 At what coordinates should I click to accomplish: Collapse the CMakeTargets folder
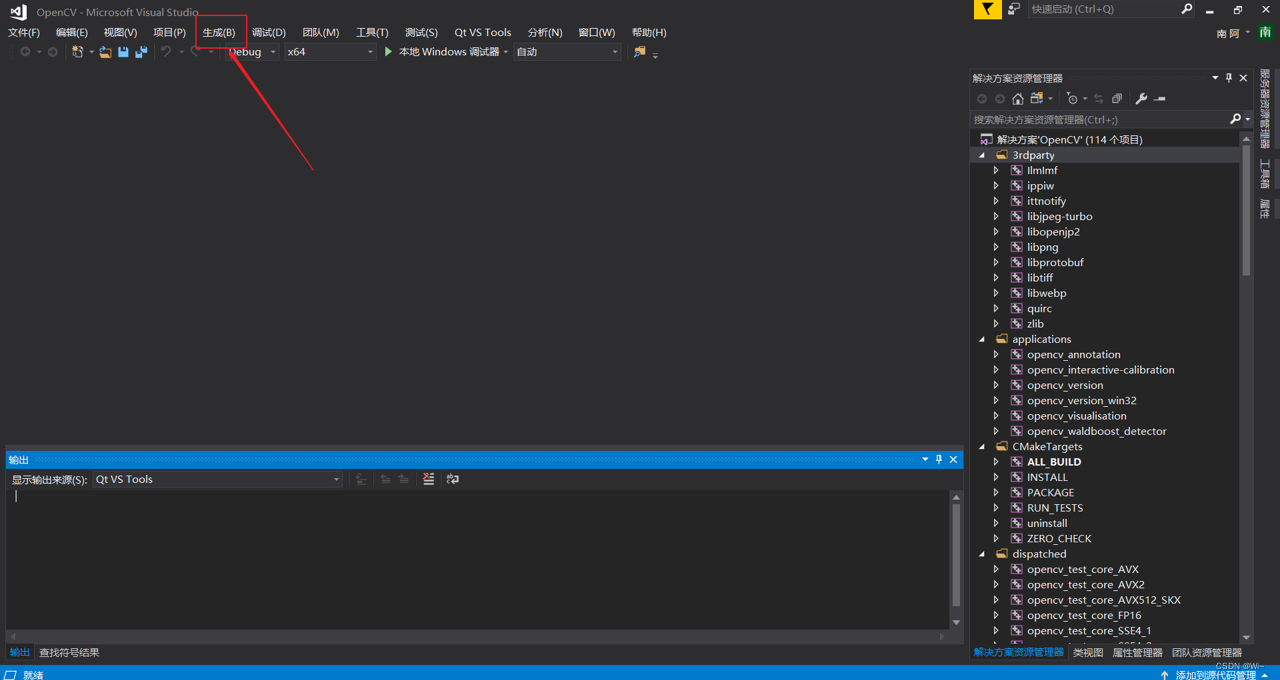click(x=982, y=447)
